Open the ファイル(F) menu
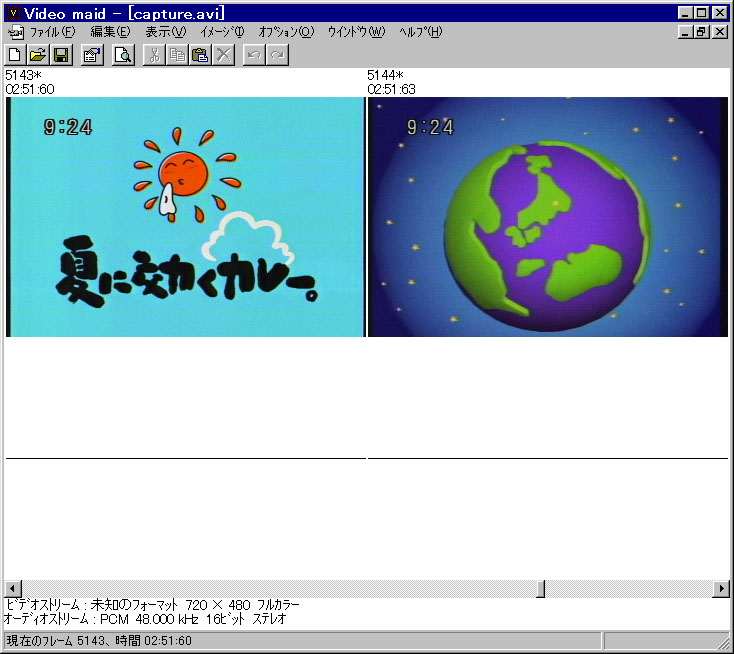 click(x=52, y=32)
